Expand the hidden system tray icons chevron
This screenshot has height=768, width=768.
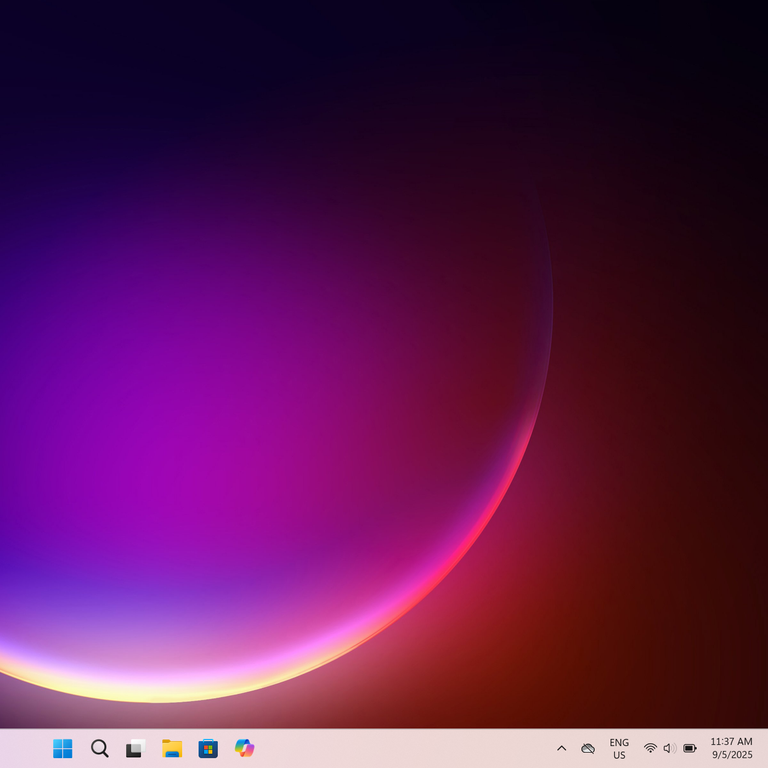(x=561, y=748)
